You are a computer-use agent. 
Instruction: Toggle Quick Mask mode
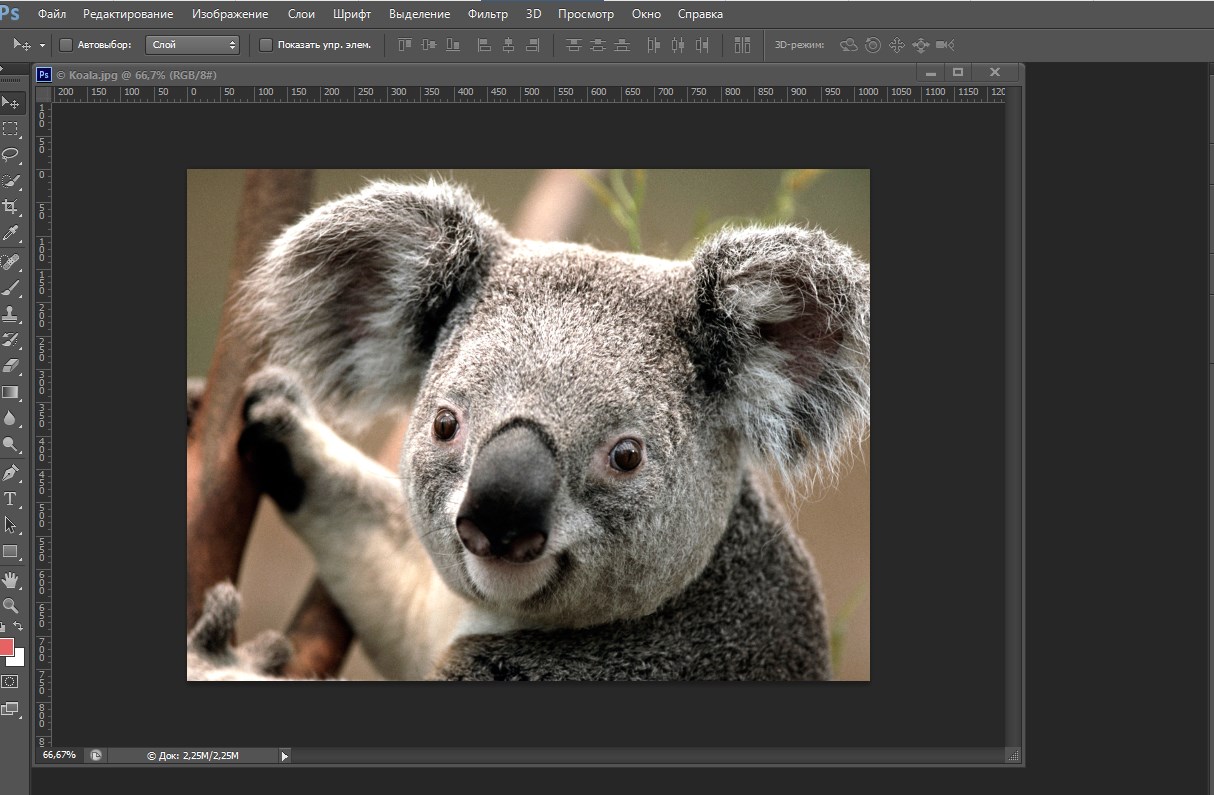pyautogui.click(x=10, y=681)
